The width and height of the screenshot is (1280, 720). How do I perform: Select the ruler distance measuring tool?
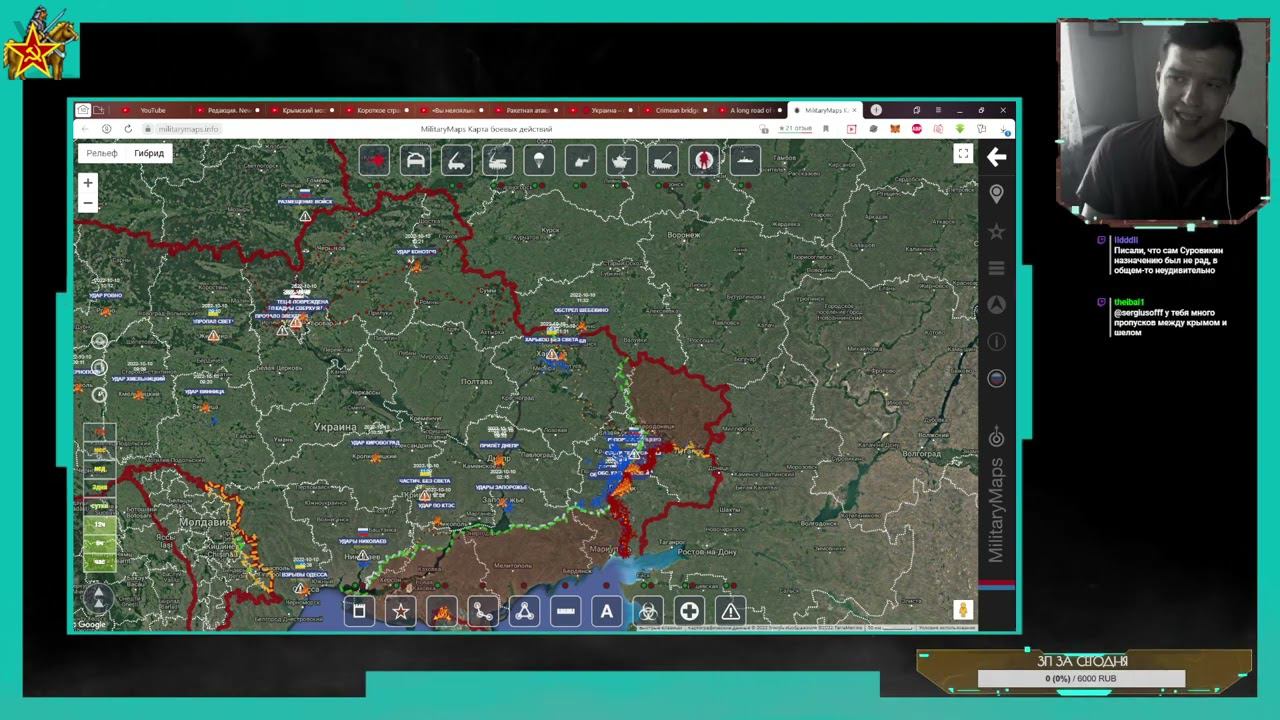[x=565, y=611]
